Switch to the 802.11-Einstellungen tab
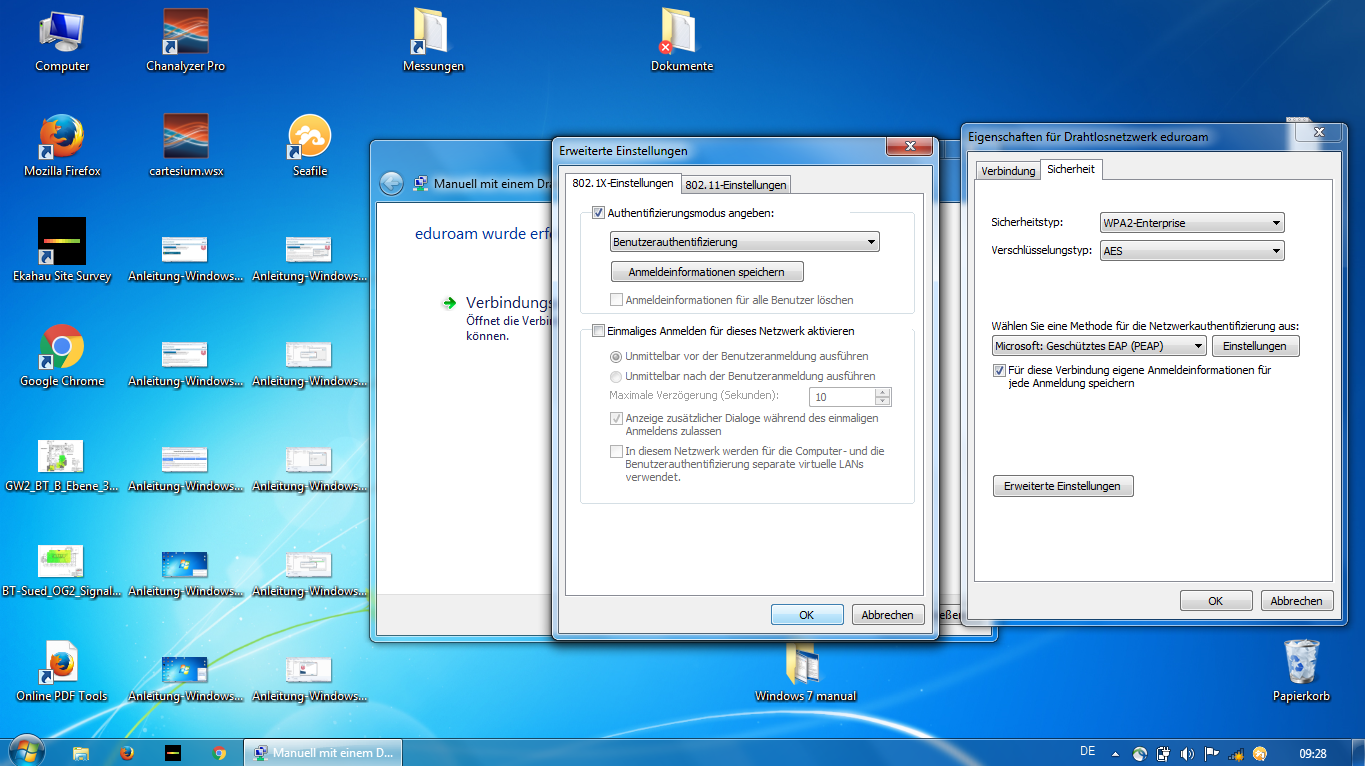 pyautogui.click(x=736, y=184)
